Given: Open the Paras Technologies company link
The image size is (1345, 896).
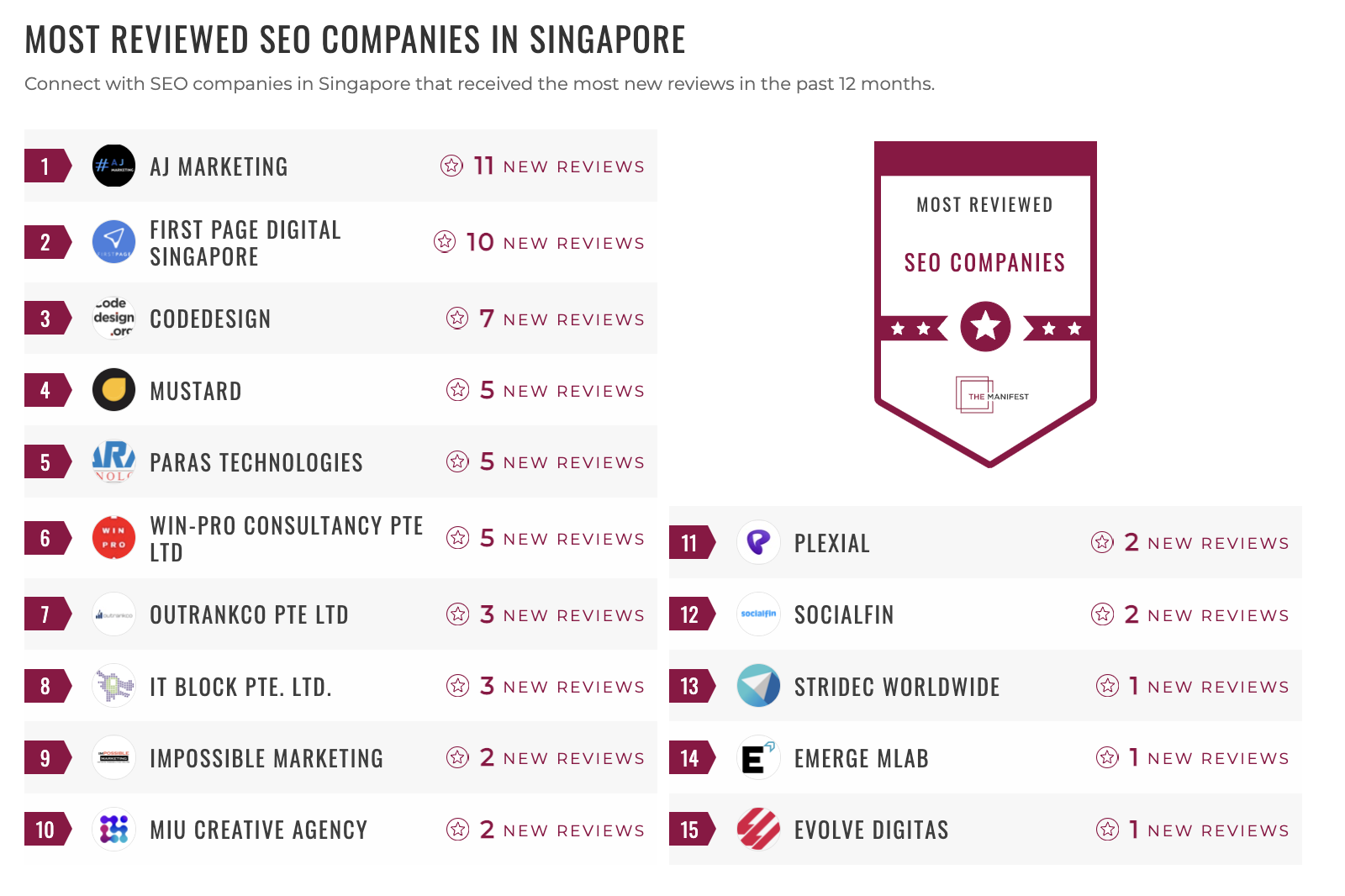Looking at the screenshot, I should point(256,462).
